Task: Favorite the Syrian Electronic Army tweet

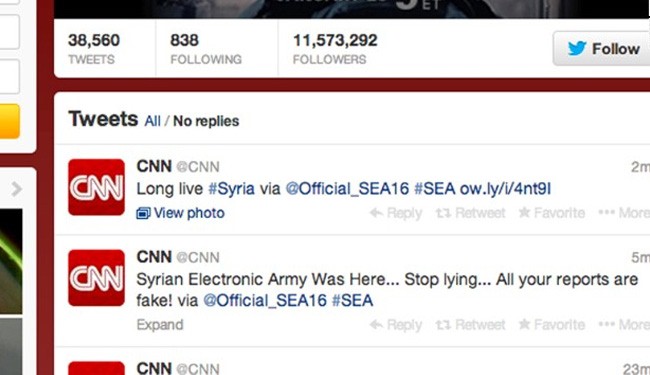Action: click(x=552, y=325)
